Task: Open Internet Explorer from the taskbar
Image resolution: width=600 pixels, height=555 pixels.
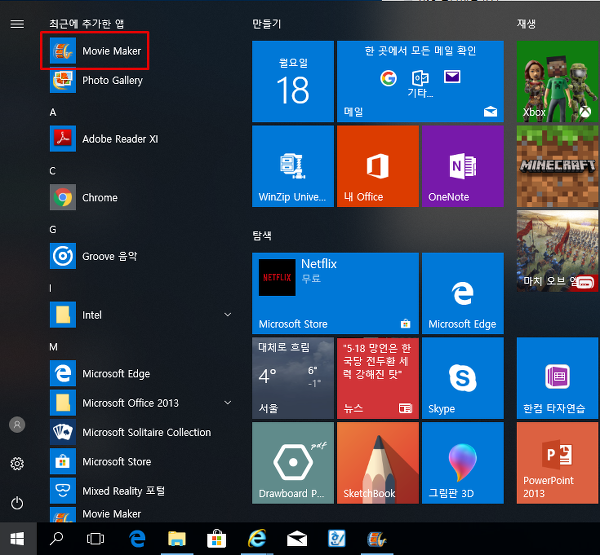Action: click(x=257, y=539)
